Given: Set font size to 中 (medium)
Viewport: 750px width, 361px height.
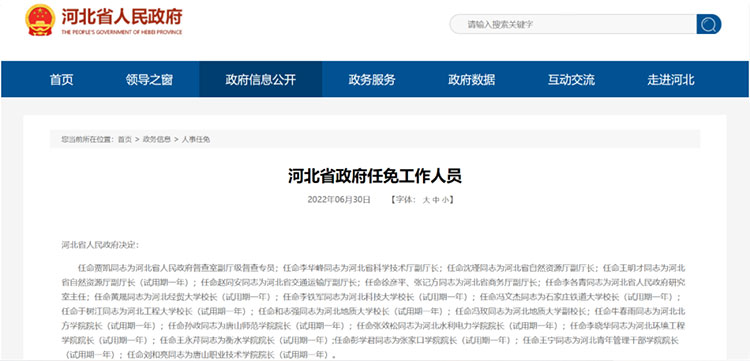Looking at the screenshot, I should [x=436, y=200].
